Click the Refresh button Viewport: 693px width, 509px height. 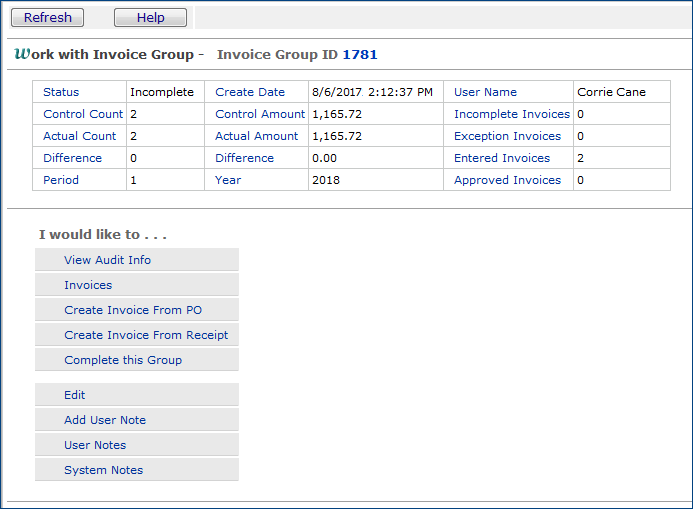click(48, 18)
